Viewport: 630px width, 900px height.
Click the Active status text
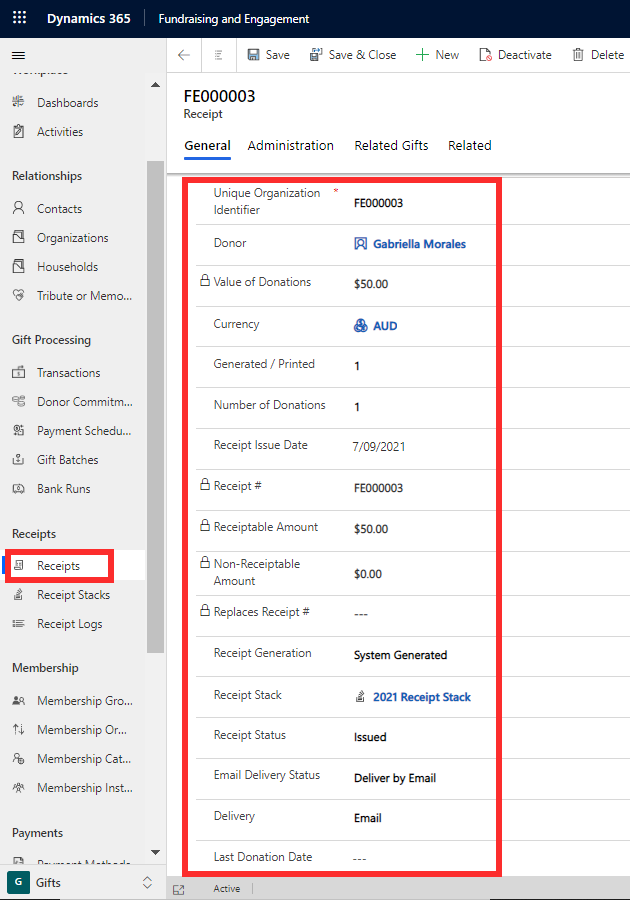click(227, 889)
